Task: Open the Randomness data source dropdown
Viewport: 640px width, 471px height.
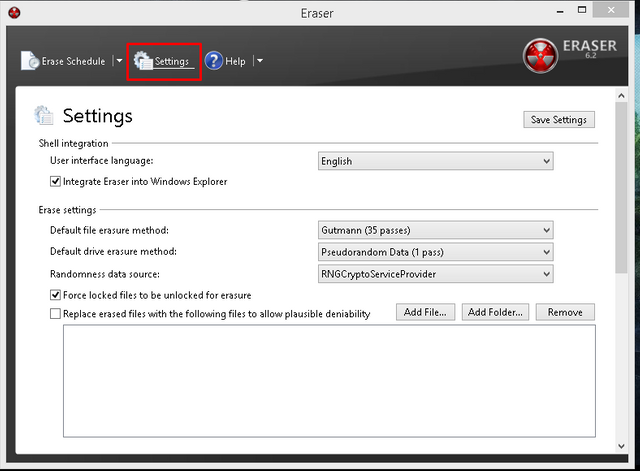Action: pyautogui.click(x=436, y=274)
